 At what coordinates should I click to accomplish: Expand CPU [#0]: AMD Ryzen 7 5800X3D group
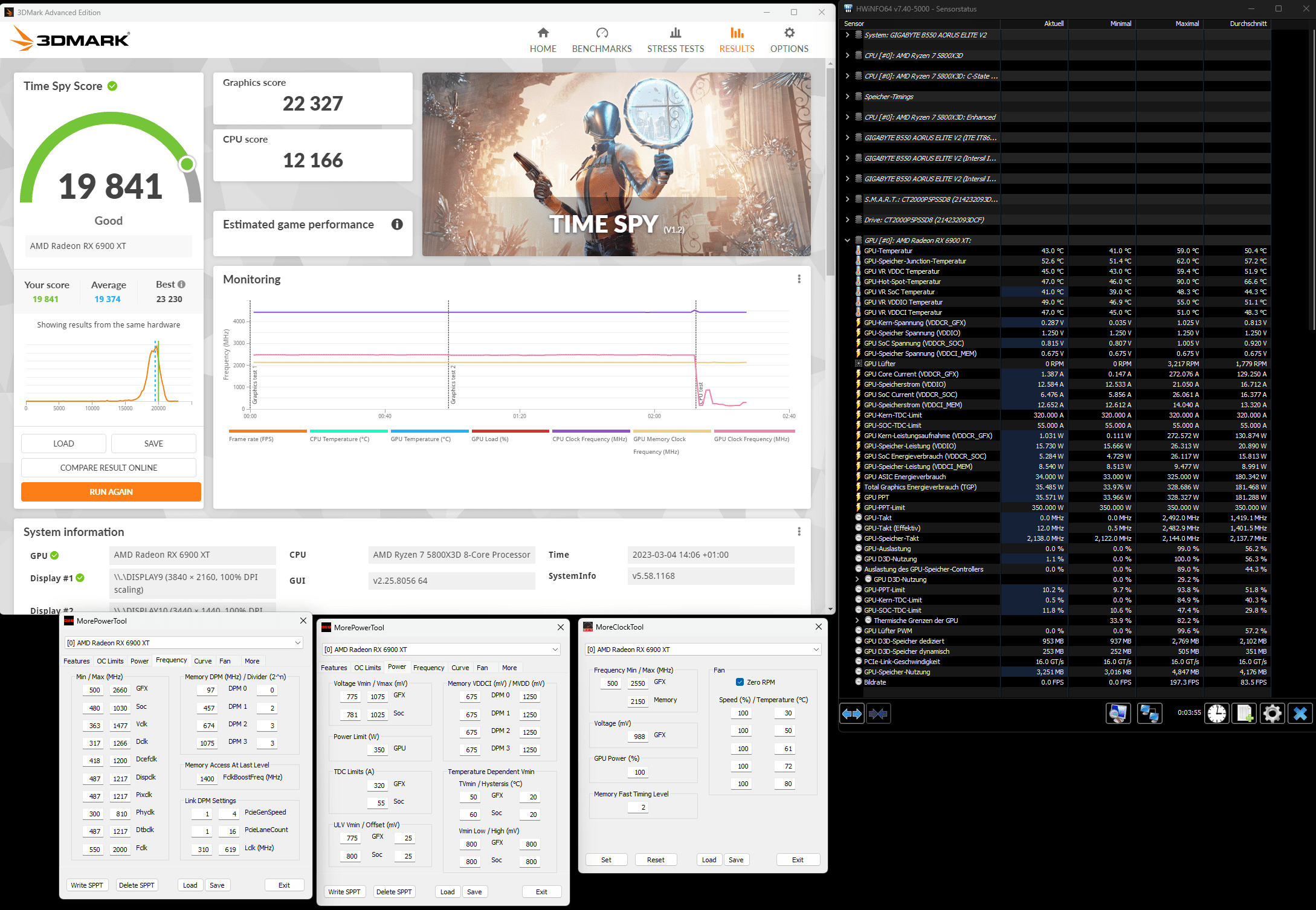[x=847, y=56]
